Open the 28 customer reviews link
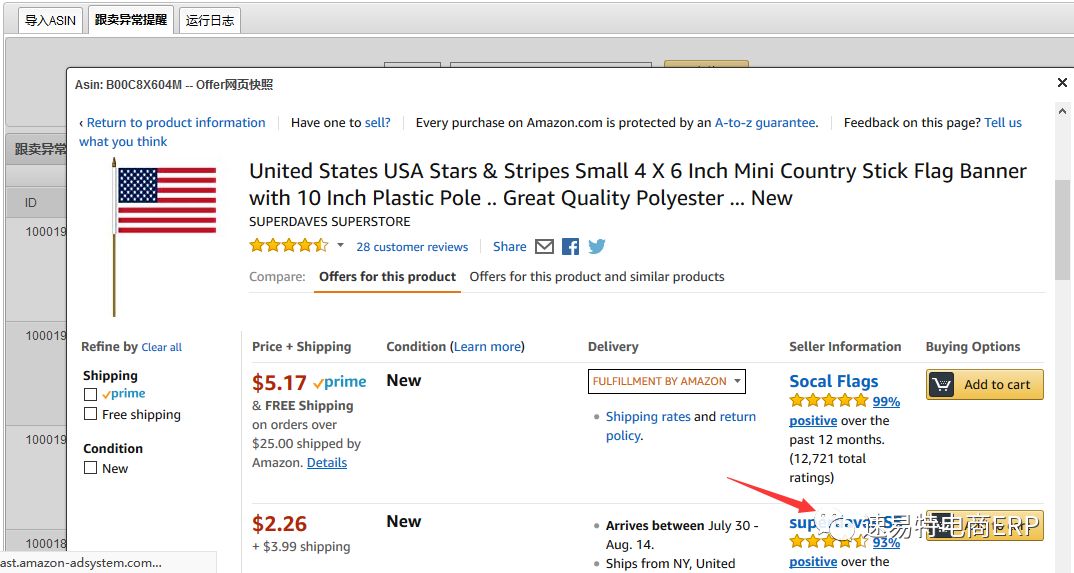Screen dimensions: 1074x573 [412, 247]
